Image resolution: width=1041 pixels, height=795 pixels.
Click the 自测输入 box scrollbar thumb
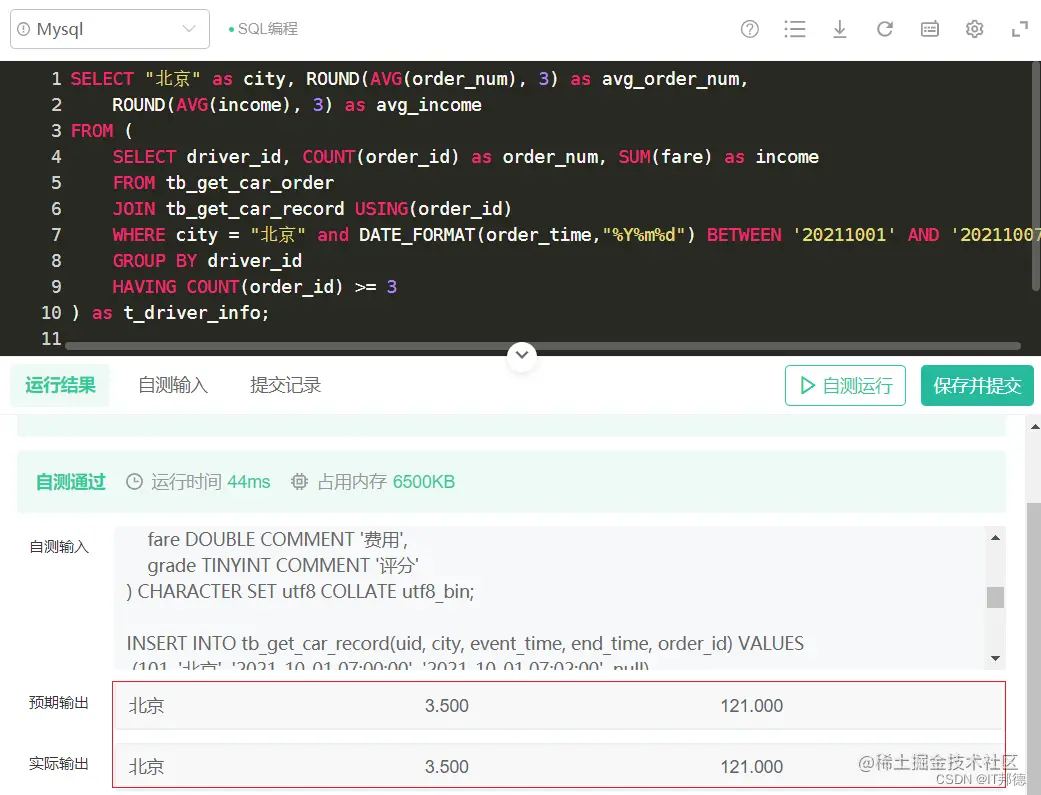995,597
